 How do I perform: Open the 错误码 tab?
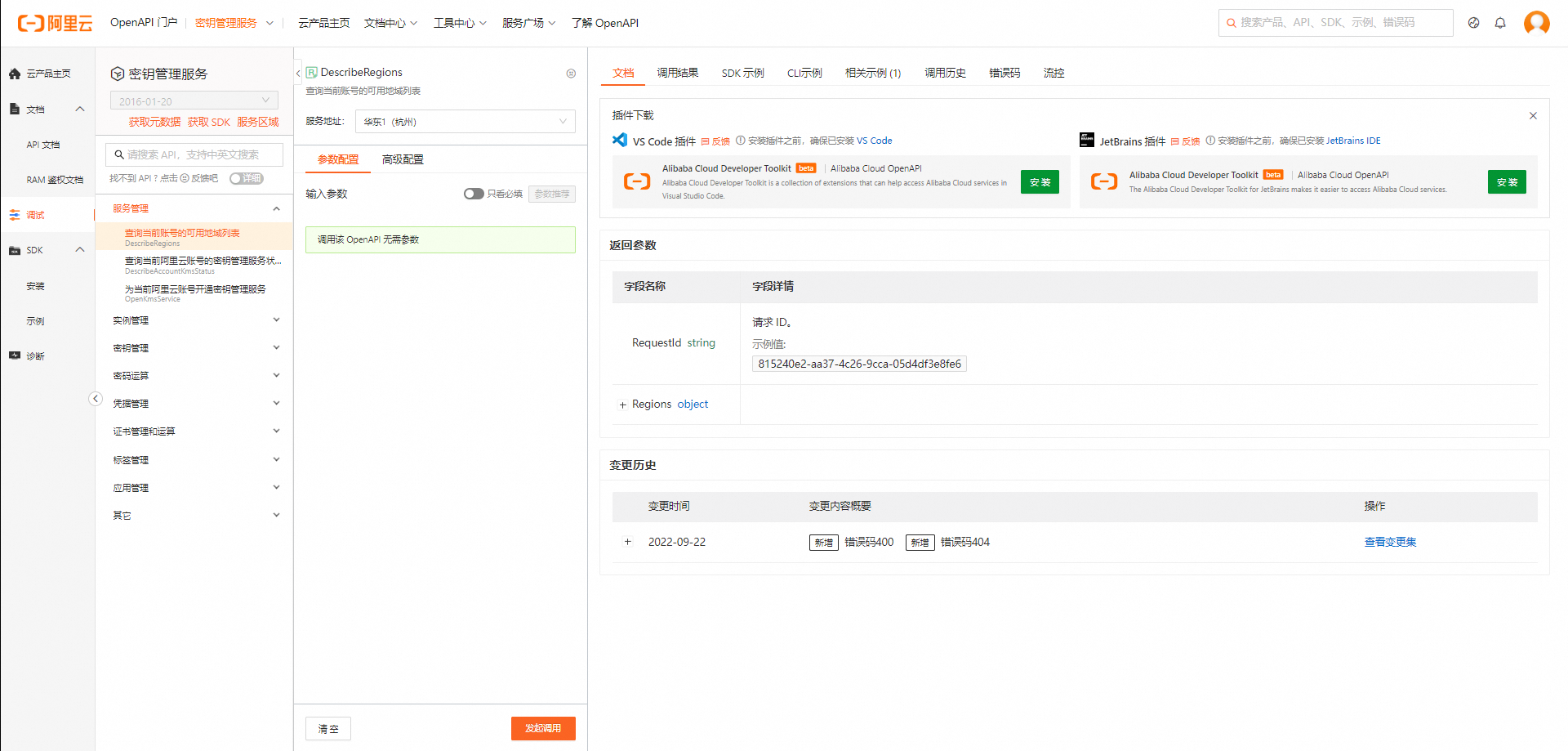(x=1004, y=73)
